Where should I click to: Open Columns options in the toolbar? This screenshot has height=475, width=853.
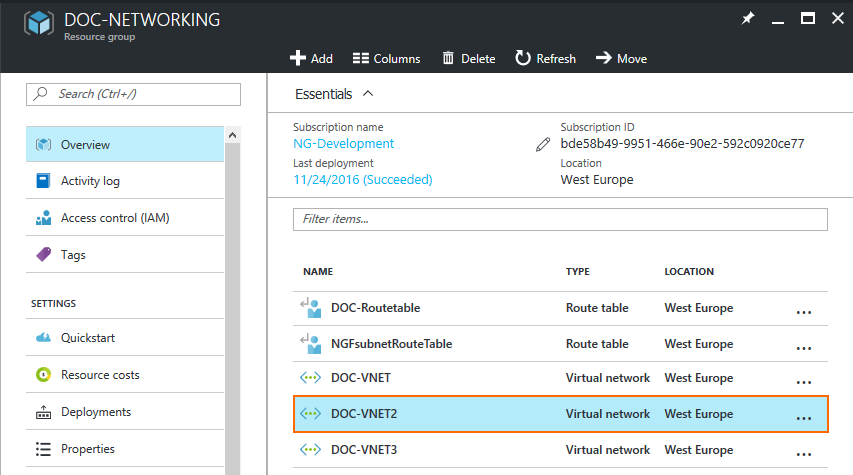click(386, 59)
